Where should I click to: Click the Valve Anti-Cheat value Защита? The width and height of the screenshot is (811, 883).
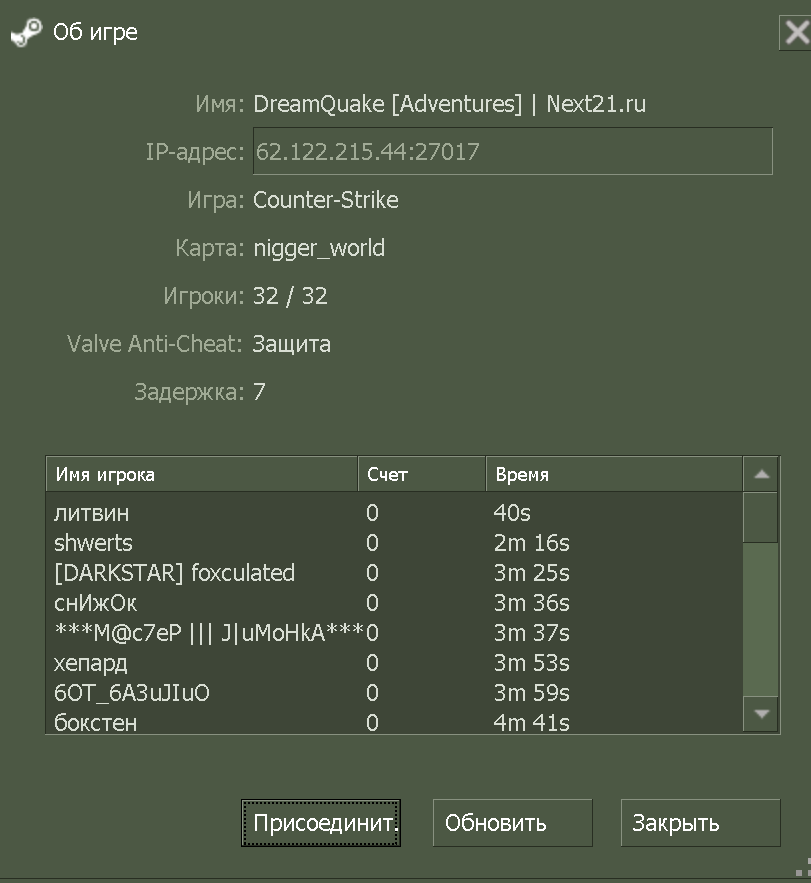coord(291,344)
